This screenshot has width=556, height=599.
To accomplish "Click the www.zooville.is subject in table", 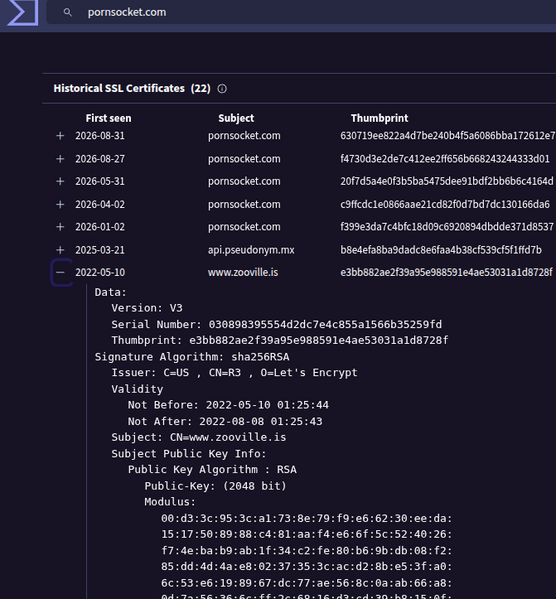I will pos(243,272).
